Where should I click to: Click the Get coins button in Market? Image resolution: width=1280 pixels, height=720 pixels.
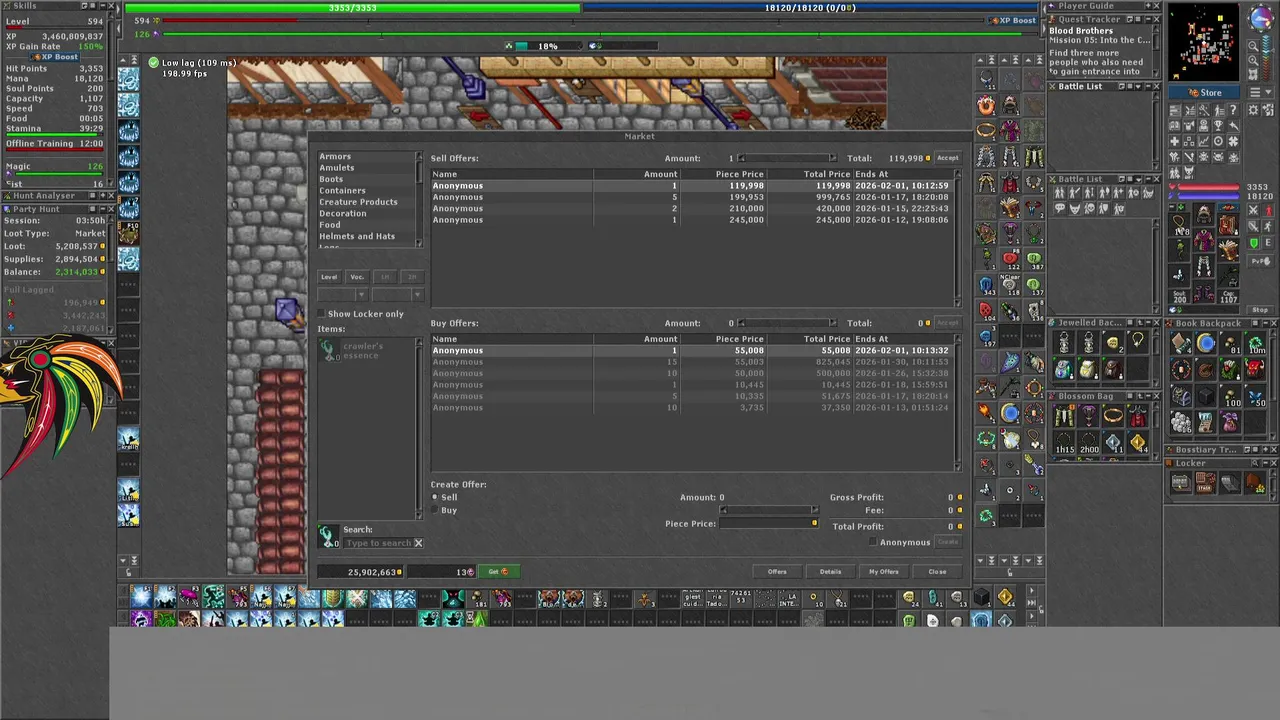coord(497,572)
